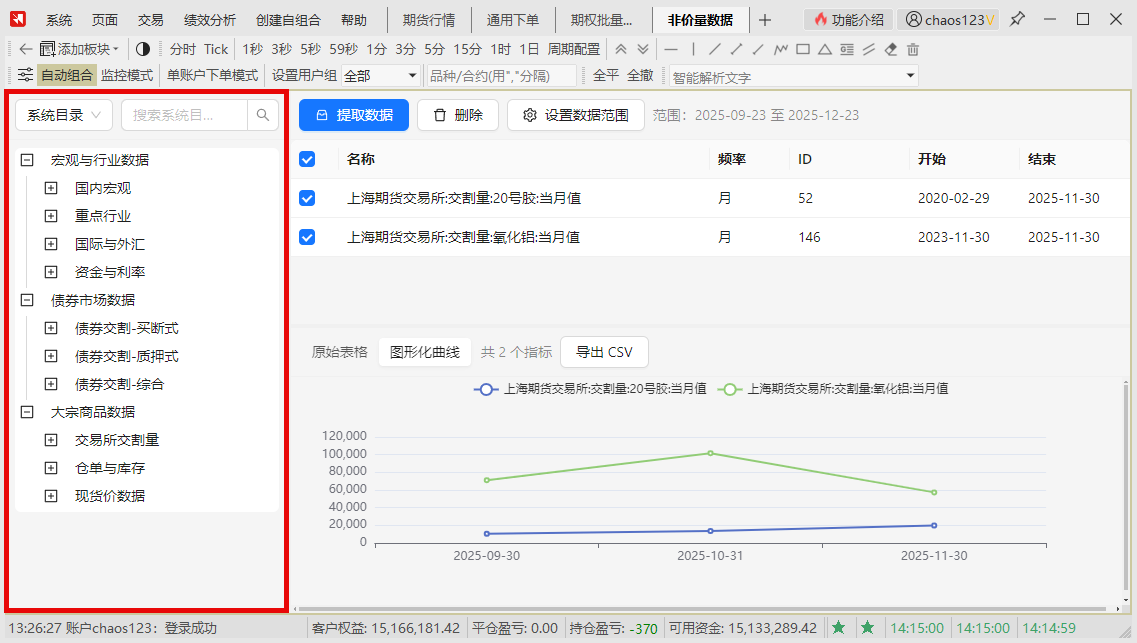Uncheck the 氧化铝 delivery volume row
The image size is (1137, 643).
click(x=308, y=237)
